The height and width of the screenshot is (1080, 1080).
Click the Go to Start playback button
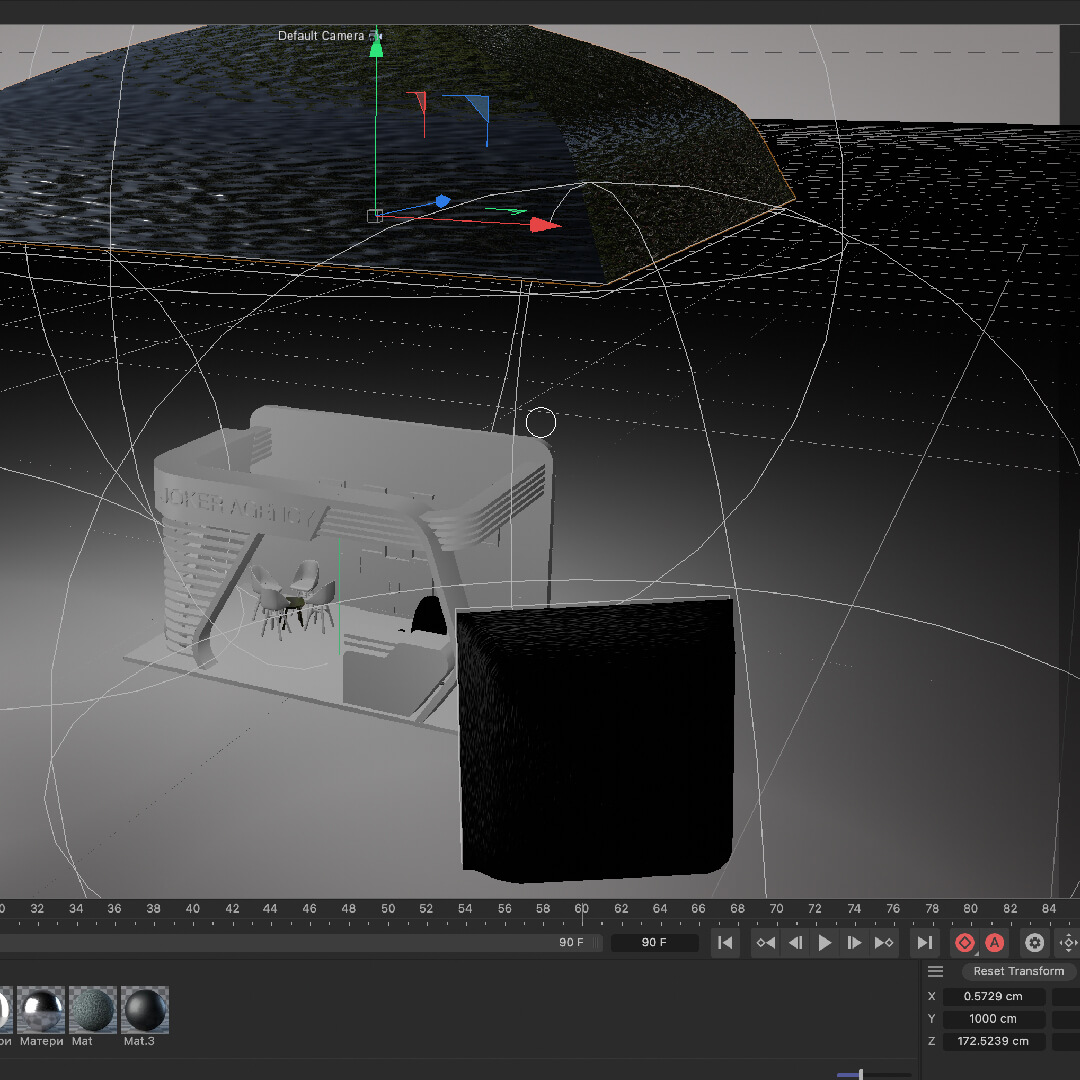pos(726,942)
